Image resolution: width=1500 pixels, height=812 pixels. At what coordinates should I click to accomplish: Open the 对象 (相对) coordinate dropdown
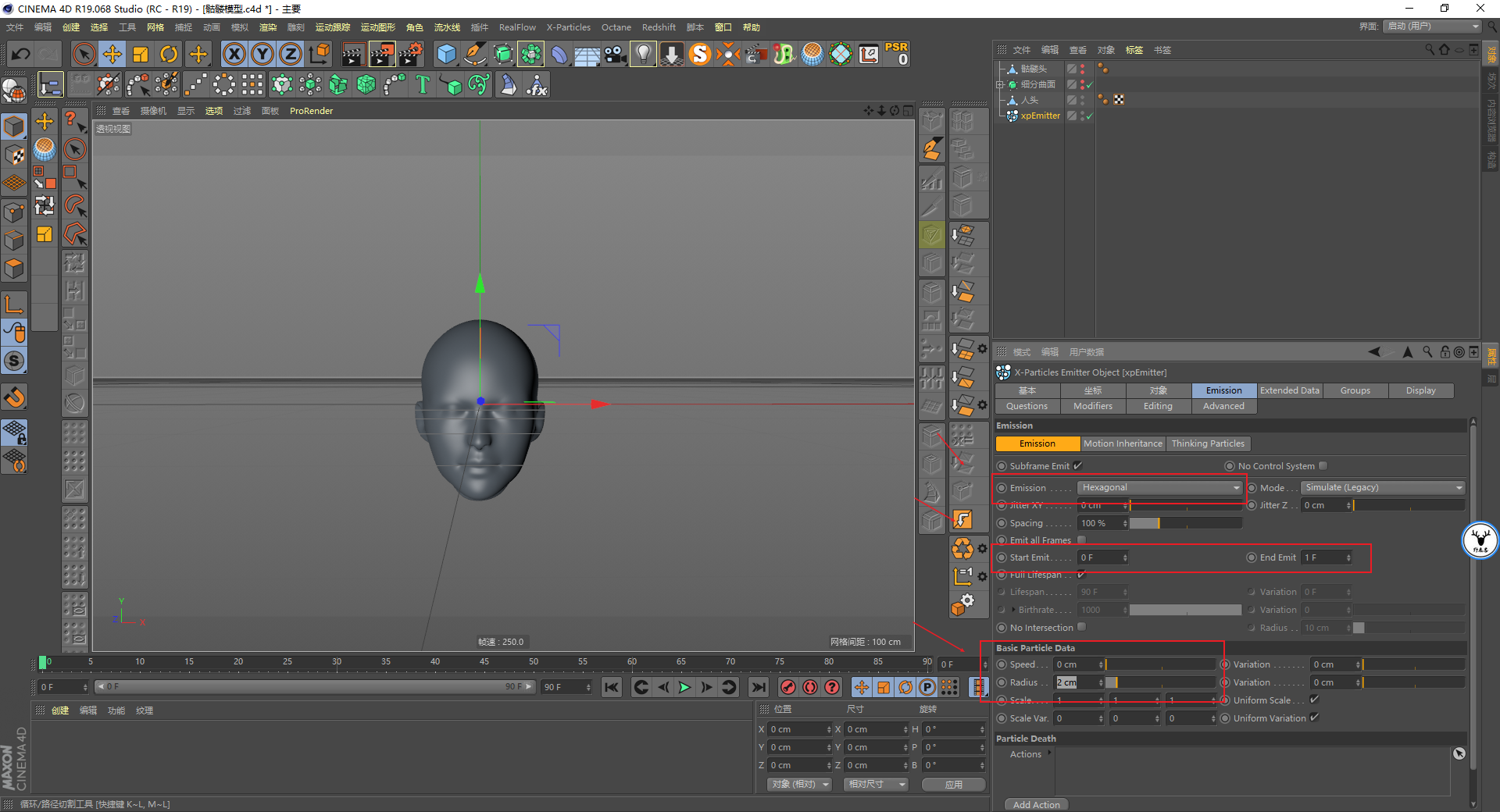[799, 784]
